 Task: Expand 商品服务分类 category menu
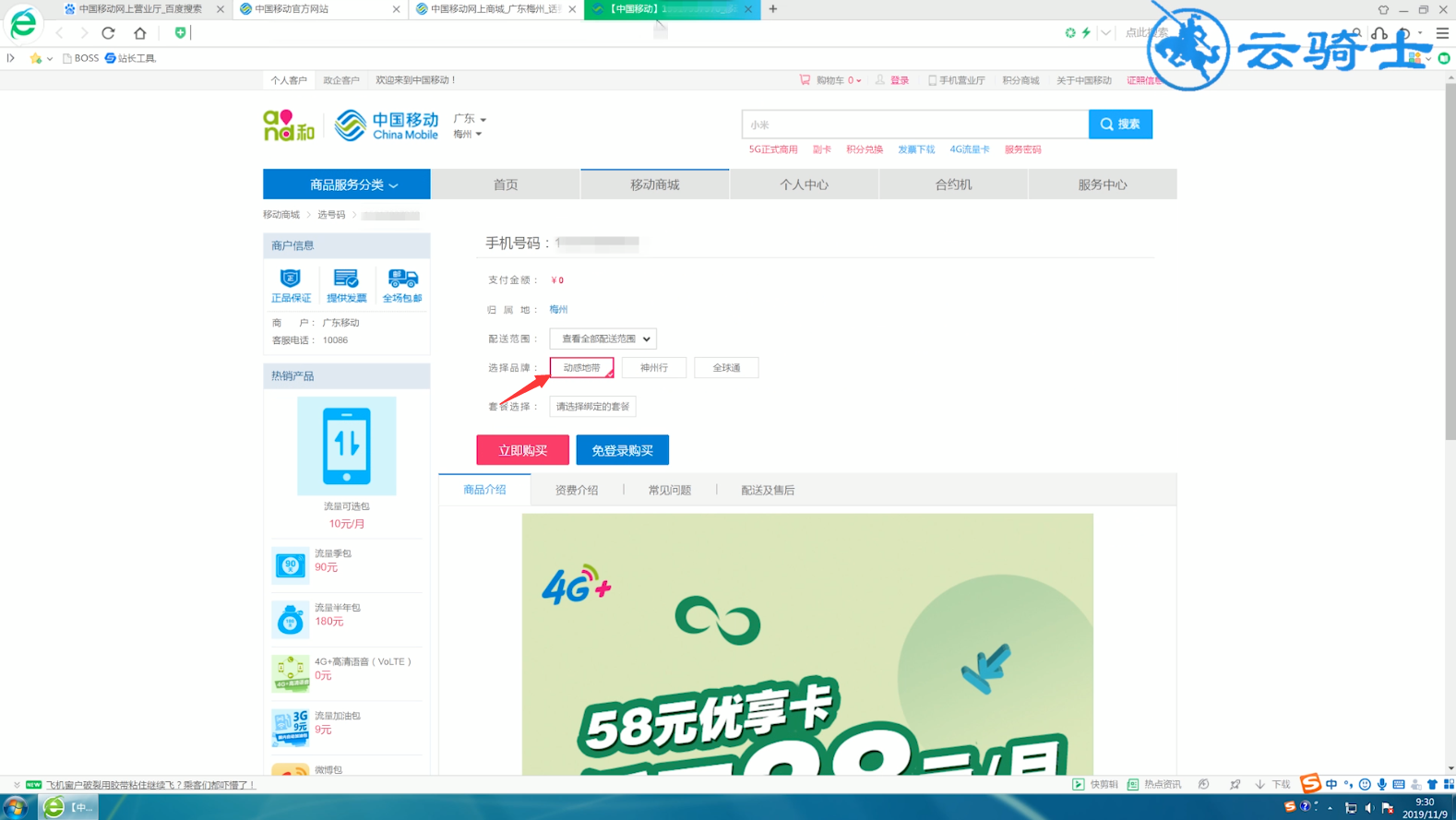347,184
